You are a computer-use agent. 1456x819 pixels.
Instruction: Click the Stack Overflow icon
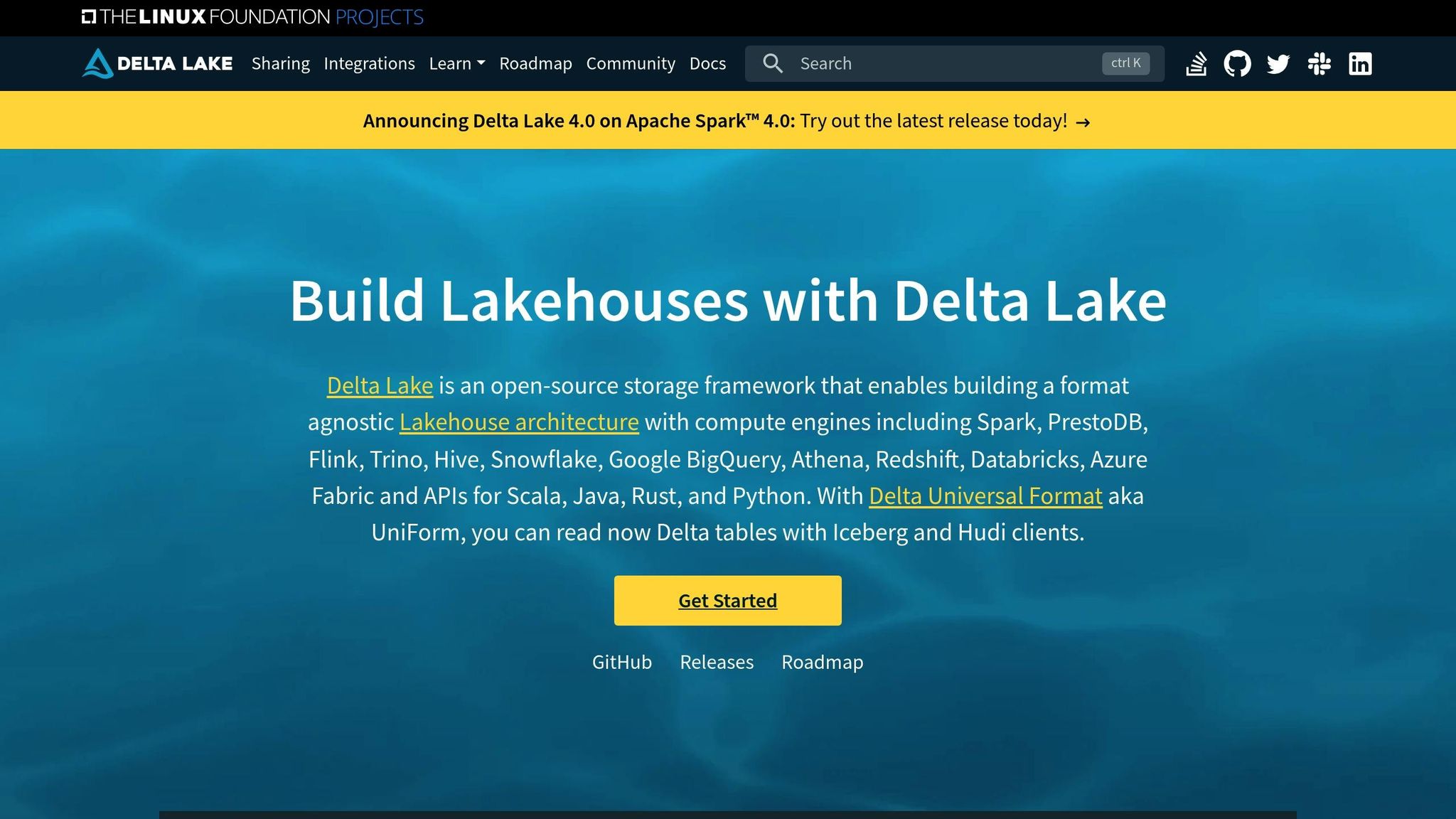point(1196,63)
